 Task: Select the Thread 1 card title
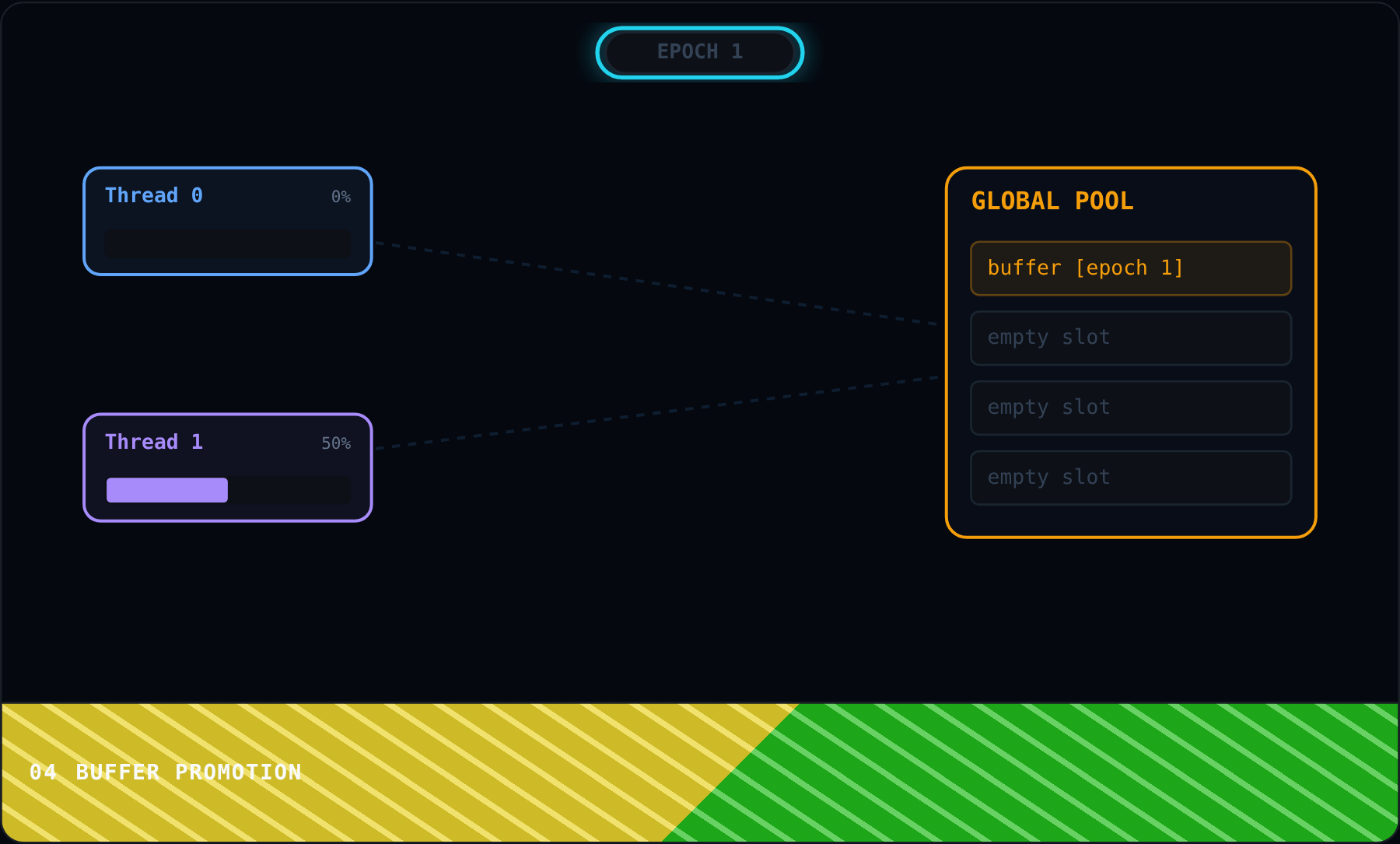[x=154, y=442]
